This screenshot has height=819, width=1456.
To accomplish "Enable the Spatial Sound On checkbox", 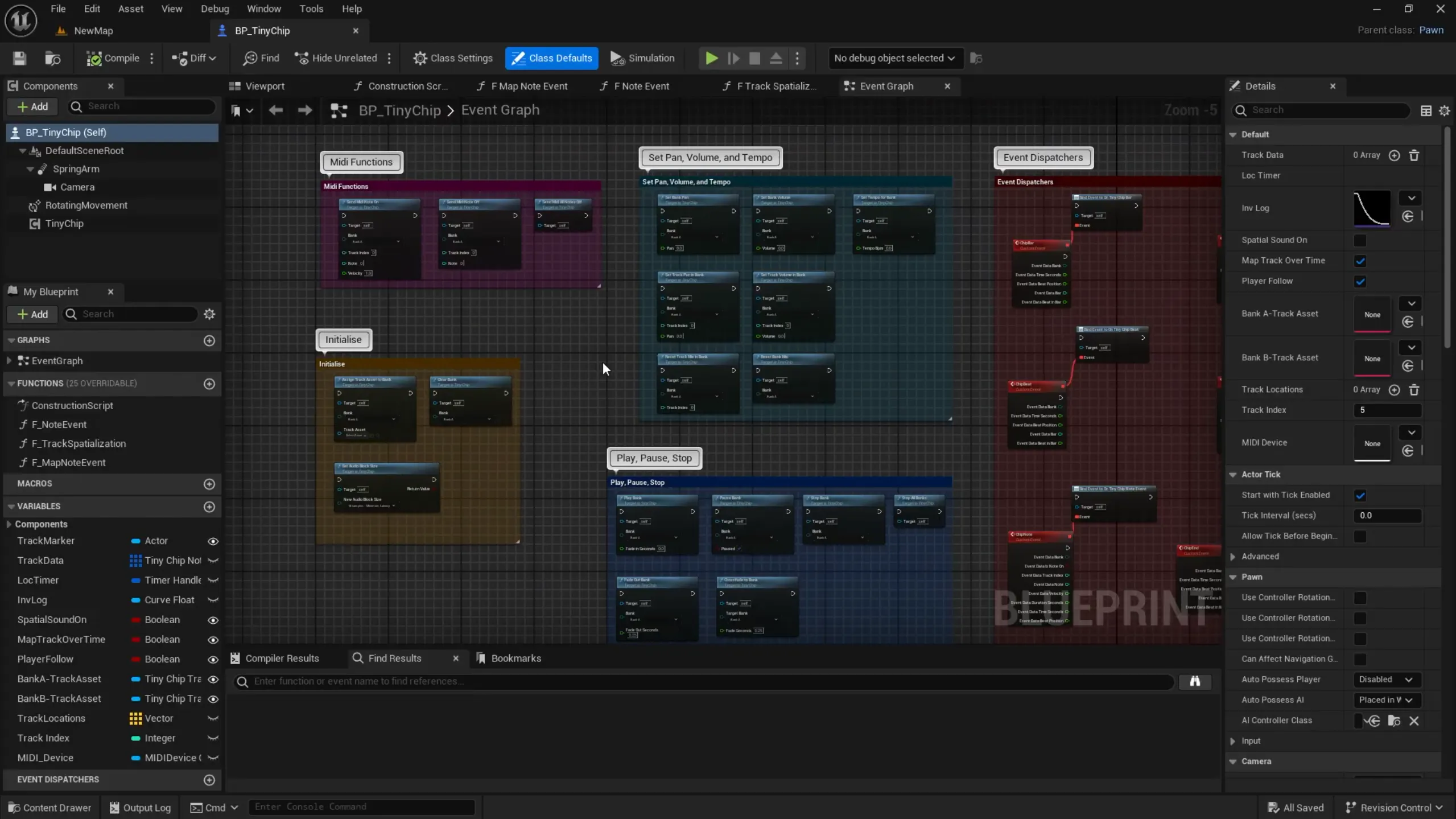I will click(1360, 240).
